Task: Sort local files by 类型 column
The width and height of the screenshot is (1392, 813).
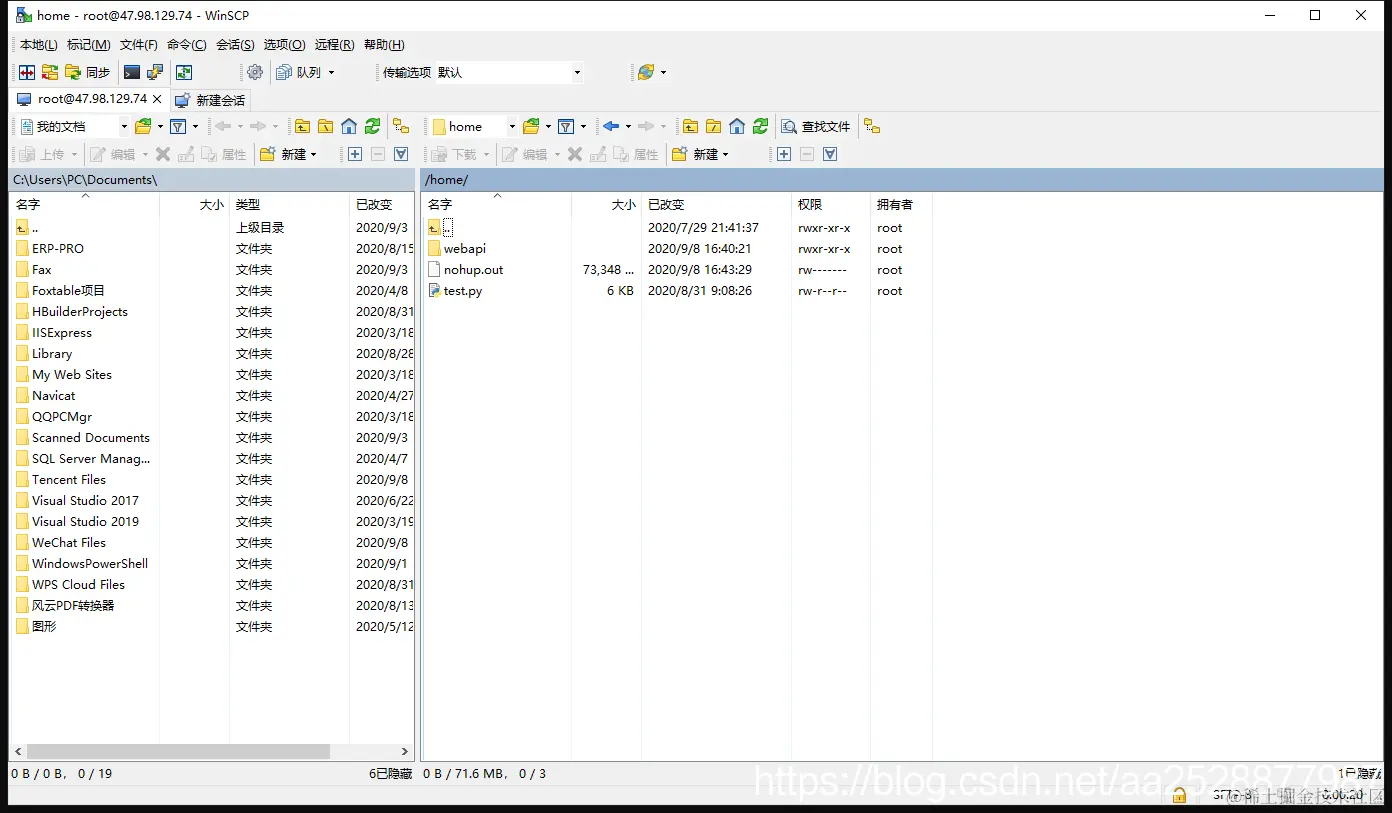Action: tap(289, 204)
